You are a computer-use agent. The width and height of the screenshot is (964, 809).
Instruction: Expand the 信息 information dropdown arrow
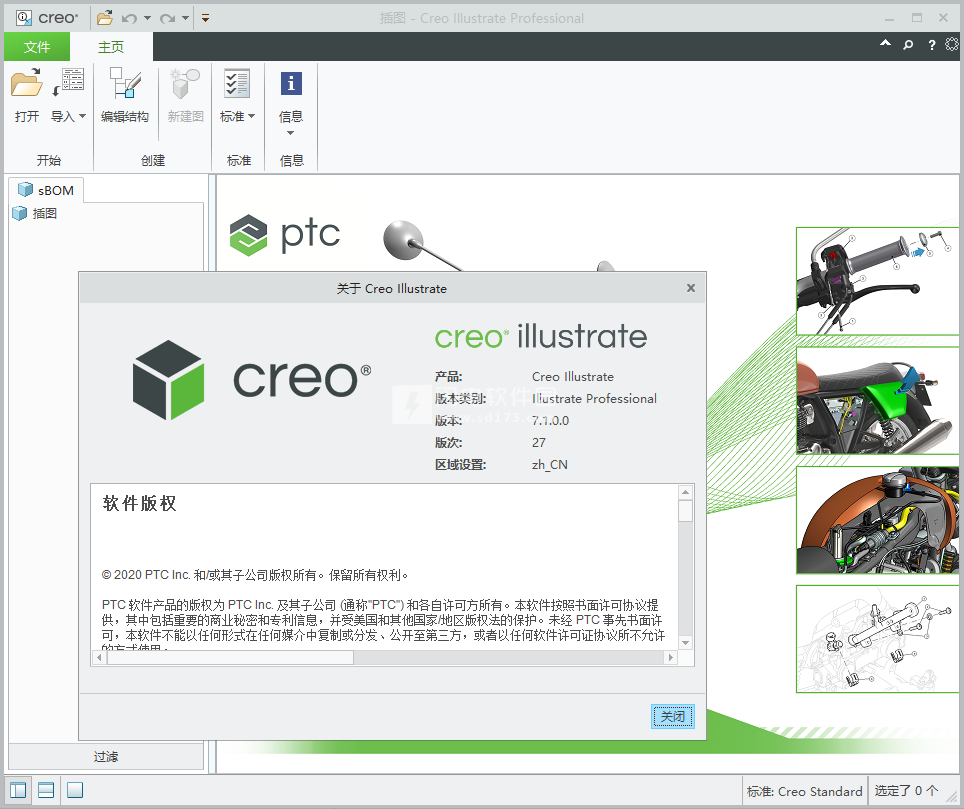[291, 133]
